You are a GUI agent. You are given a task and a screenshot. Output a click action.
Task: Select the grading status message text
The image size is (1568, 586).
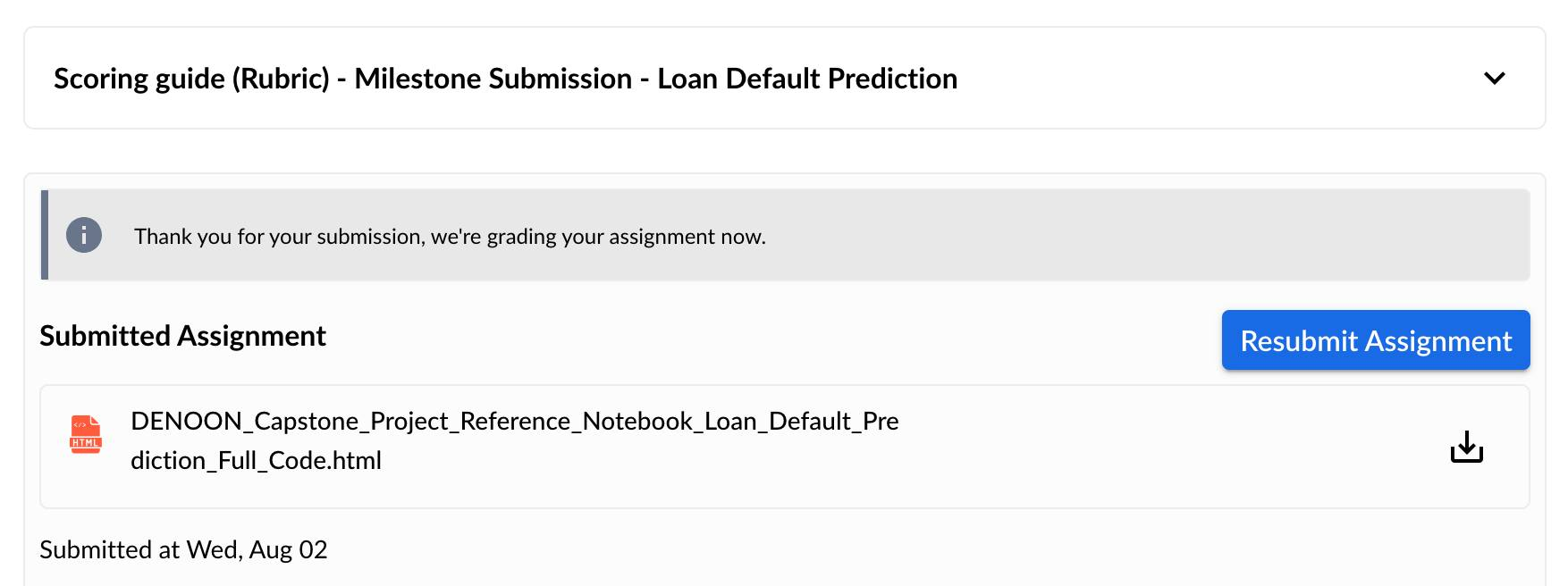point(450,237)
